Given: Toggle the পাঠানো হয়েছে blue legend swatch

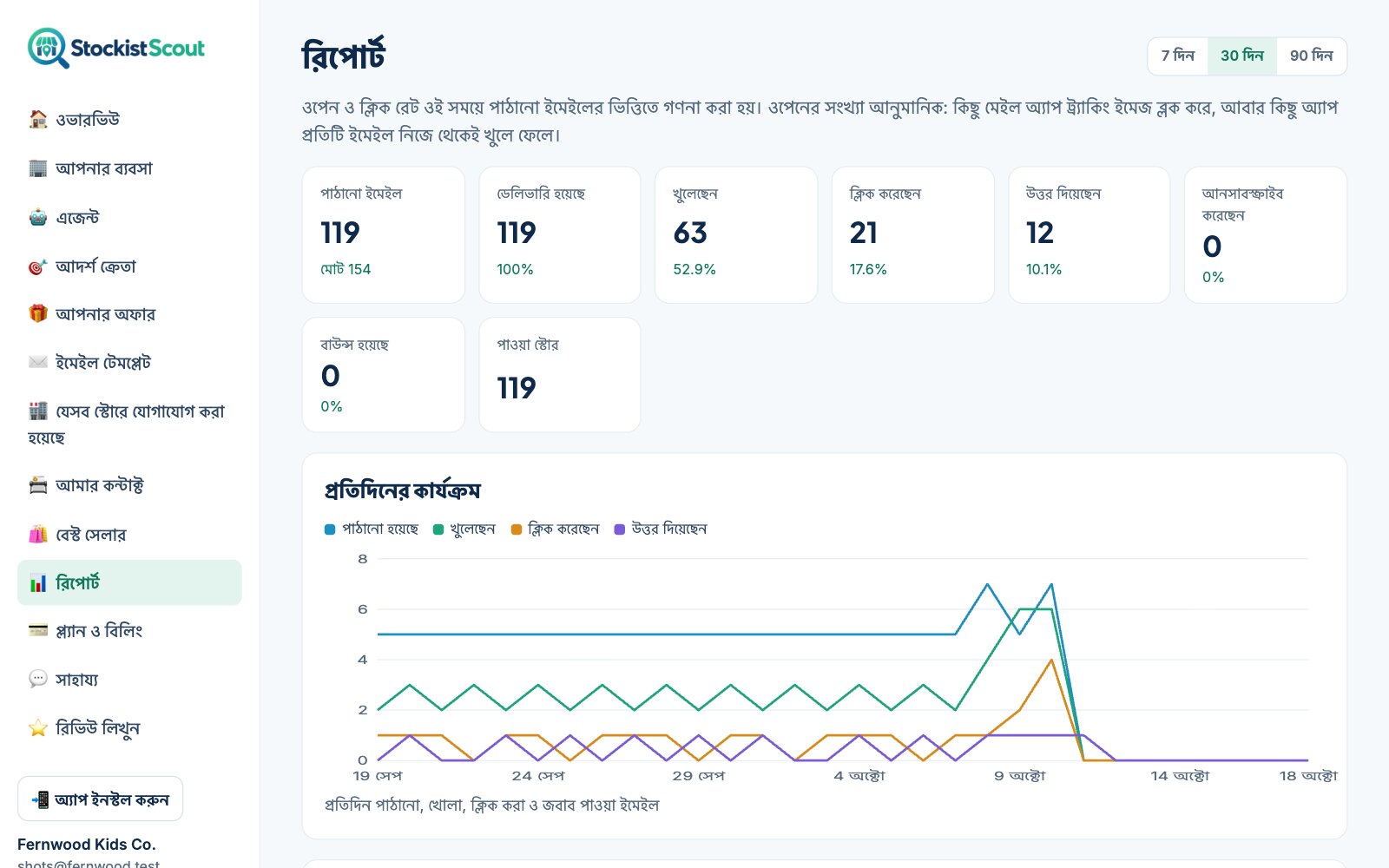Looking at the screenshot, I should (x=330, y=529).
